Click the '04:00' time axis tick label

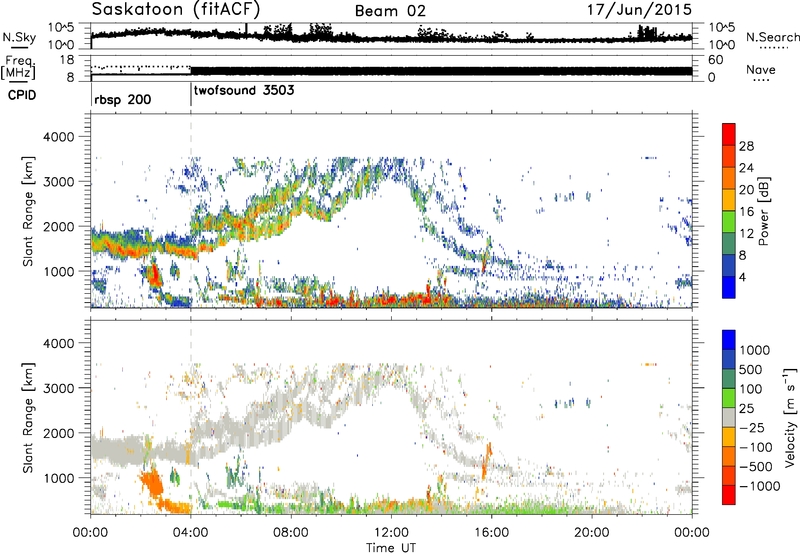[x=190, y=533]
